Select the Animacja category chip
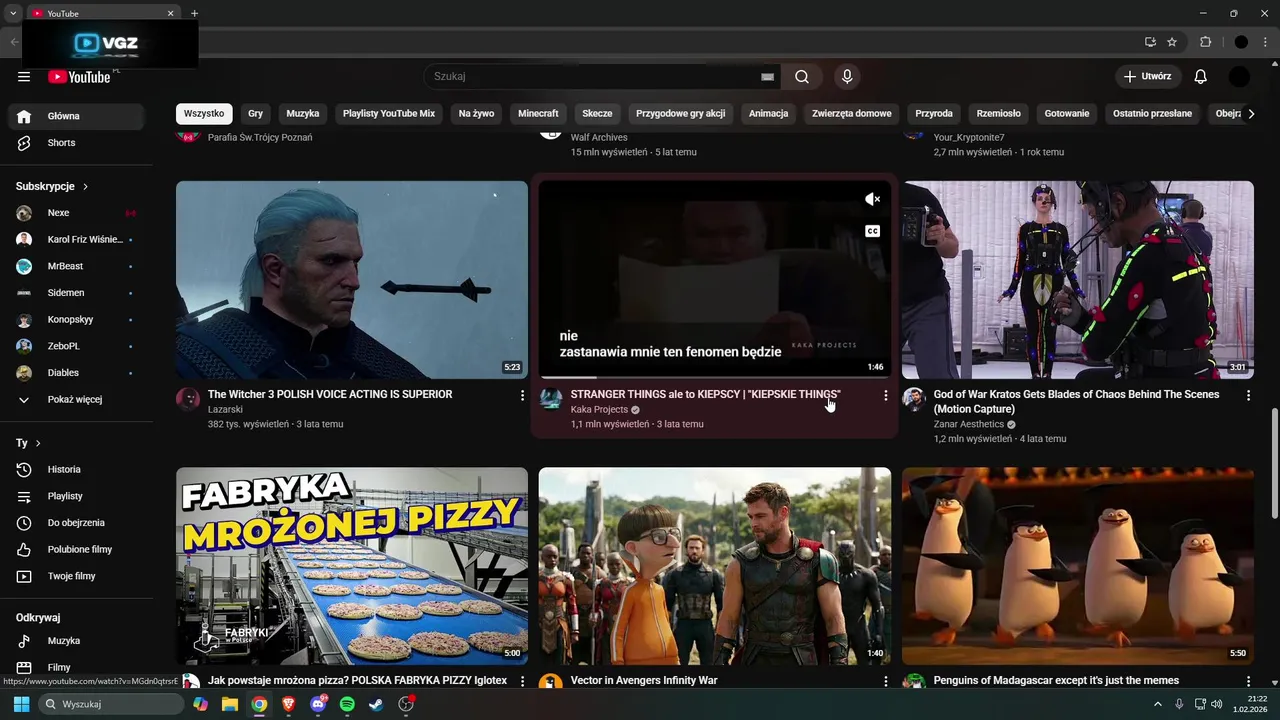This screenshot has height=720, width=1280. click(768, 114)
